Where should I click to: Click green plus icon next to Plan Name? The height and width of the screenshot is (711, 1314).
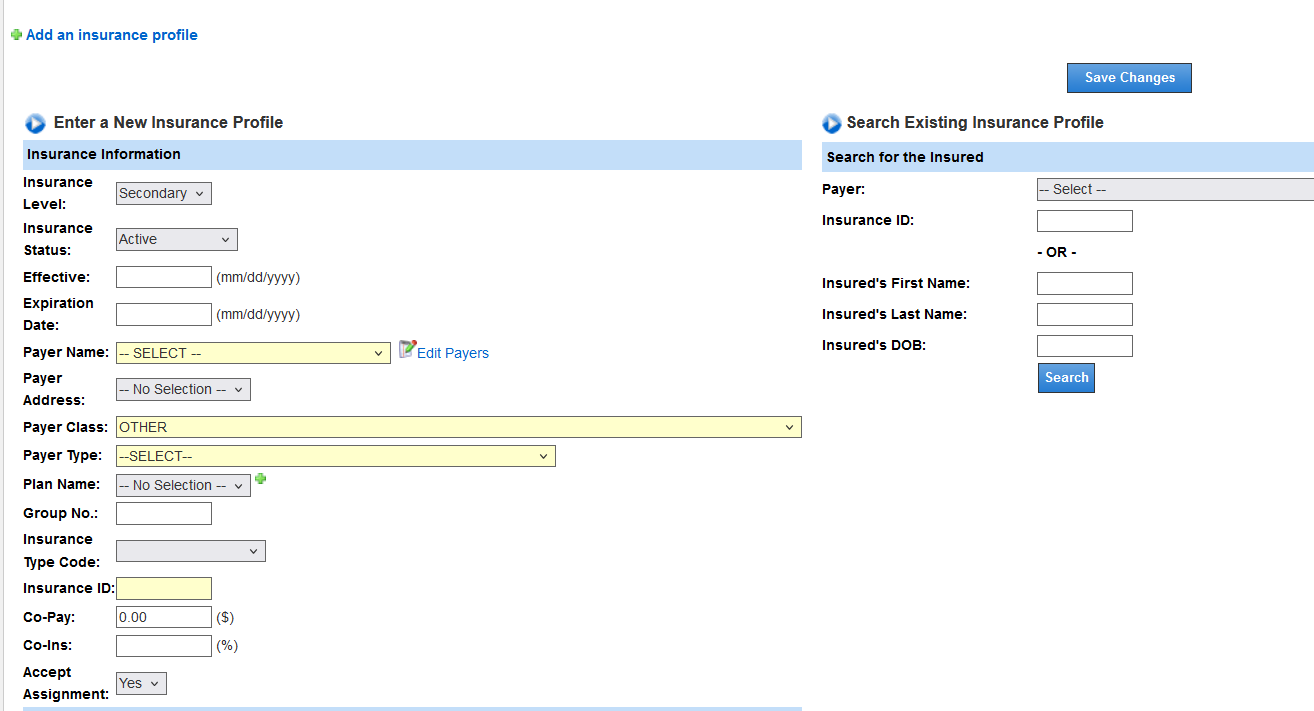[x=261, y=479]
